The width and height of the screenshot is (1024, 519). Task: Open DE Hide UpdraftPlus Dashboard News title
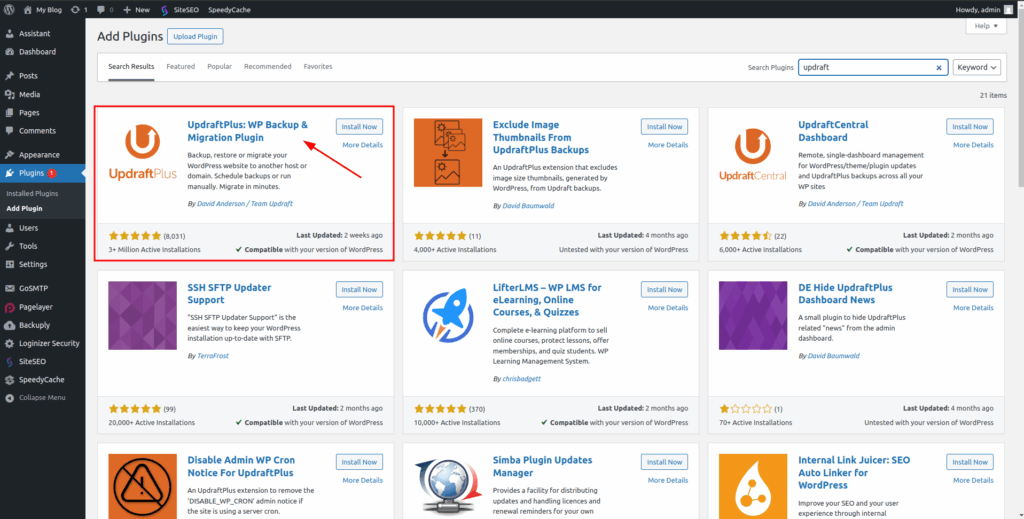[845, 294]
